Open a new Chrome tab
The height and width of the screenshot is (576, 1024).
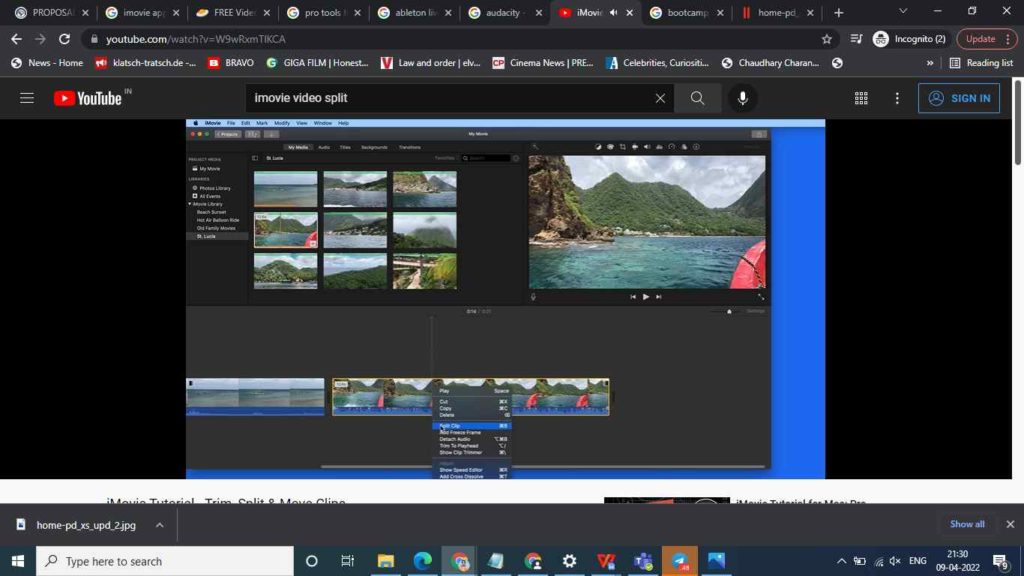click(839, 12)
